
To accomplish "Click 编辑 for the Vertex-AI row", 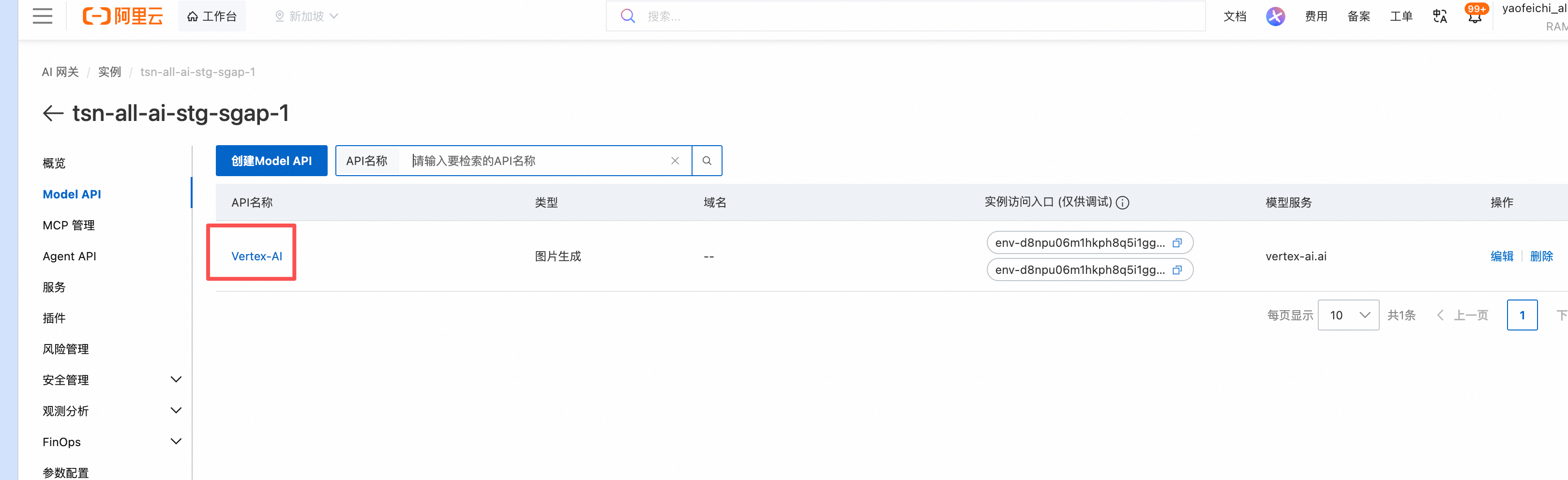I will click(x=1502, y=256).
